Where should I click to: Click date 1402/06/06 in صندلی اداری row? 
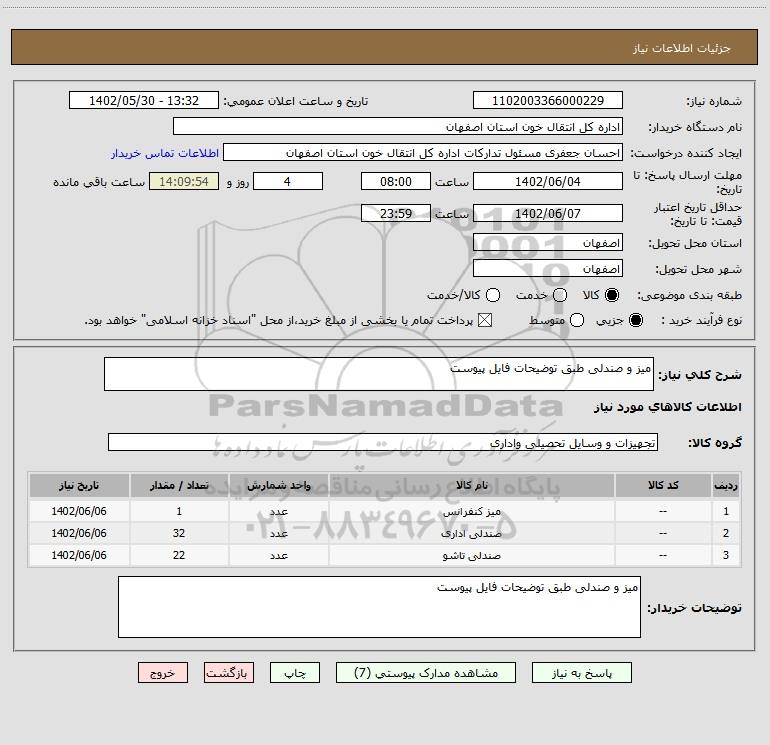79,533
